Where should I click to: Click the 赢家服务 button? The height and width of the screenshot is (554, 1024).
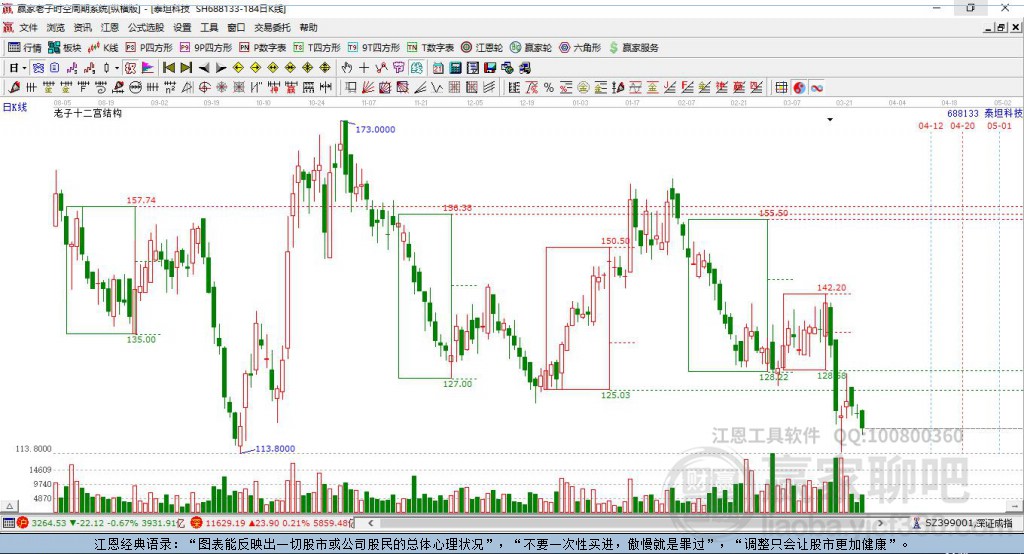coord(633,48)
